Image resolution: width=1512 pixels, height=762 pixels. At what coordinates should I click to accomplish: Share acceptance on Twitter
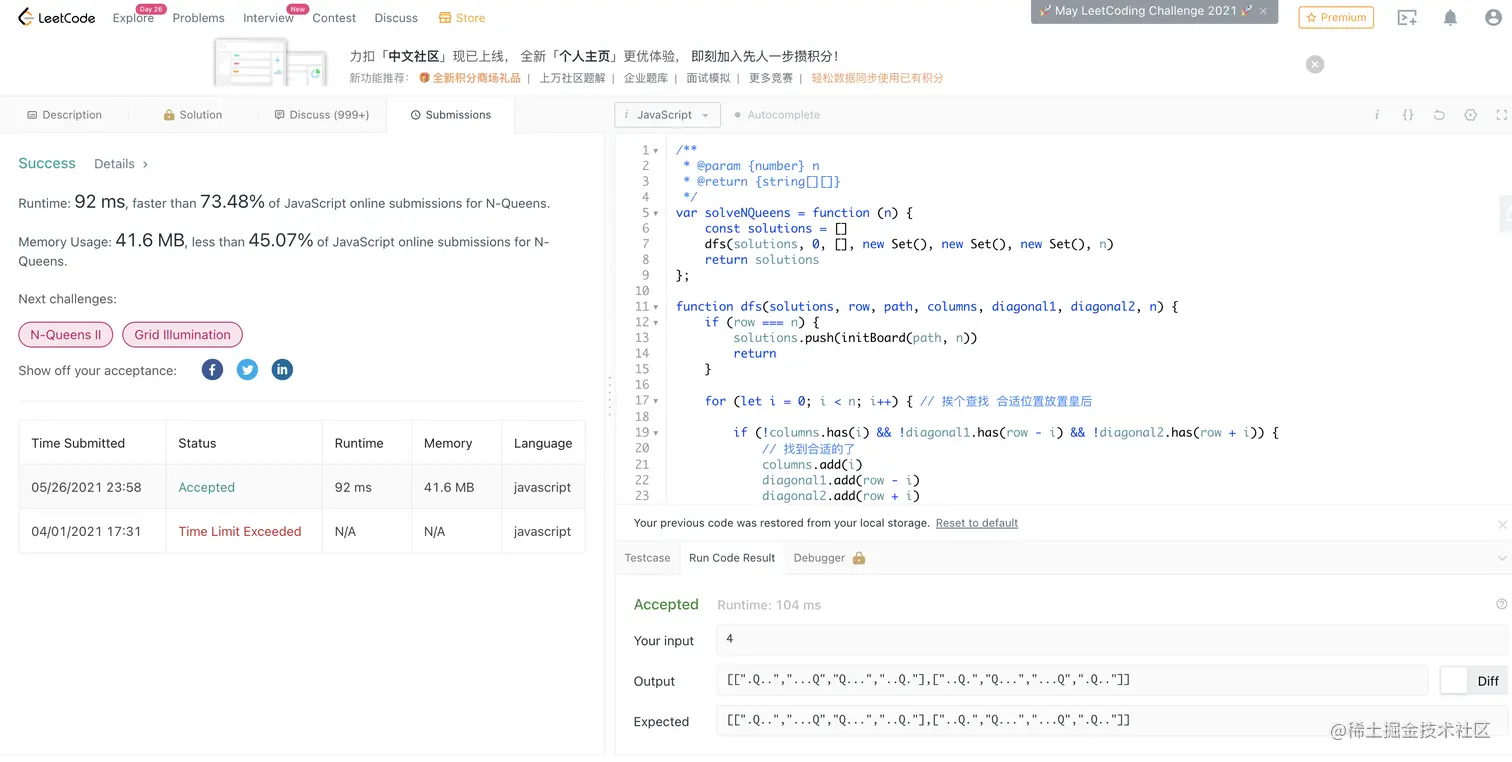coord(247,370)
